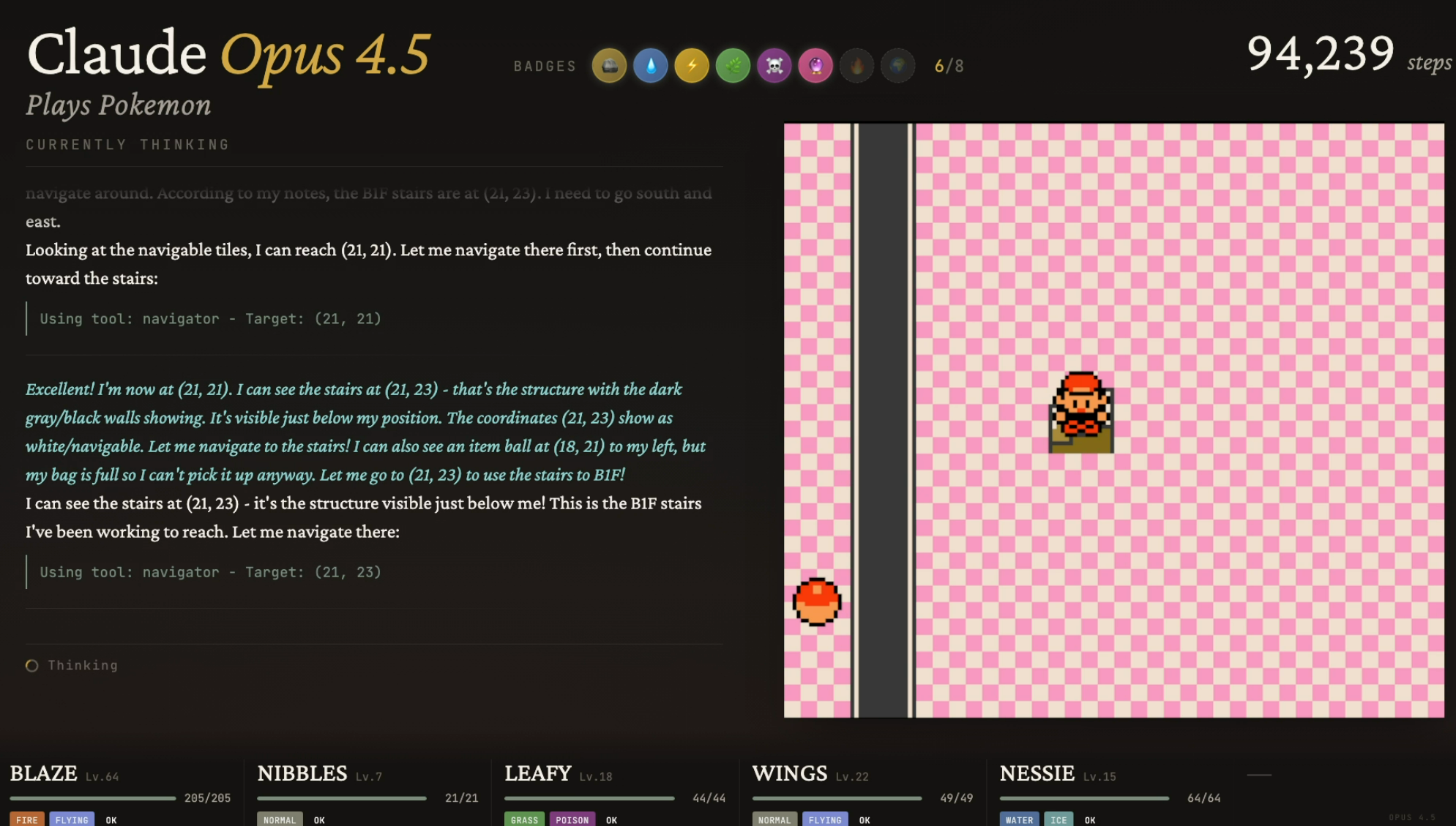Click WINGS HP bar
The height and width of the screenshot is (826, 1456).
point(837,798)
